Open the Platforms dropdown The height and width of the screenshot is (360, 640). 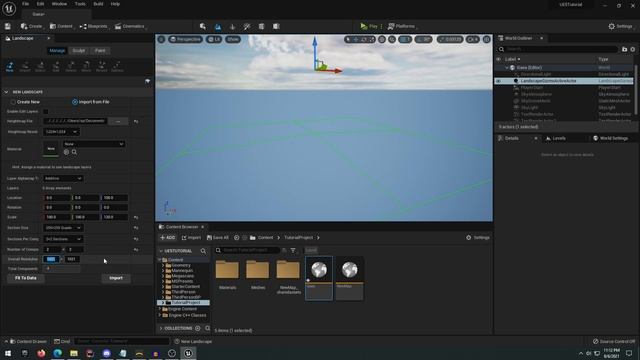click(x=402, y=26)
